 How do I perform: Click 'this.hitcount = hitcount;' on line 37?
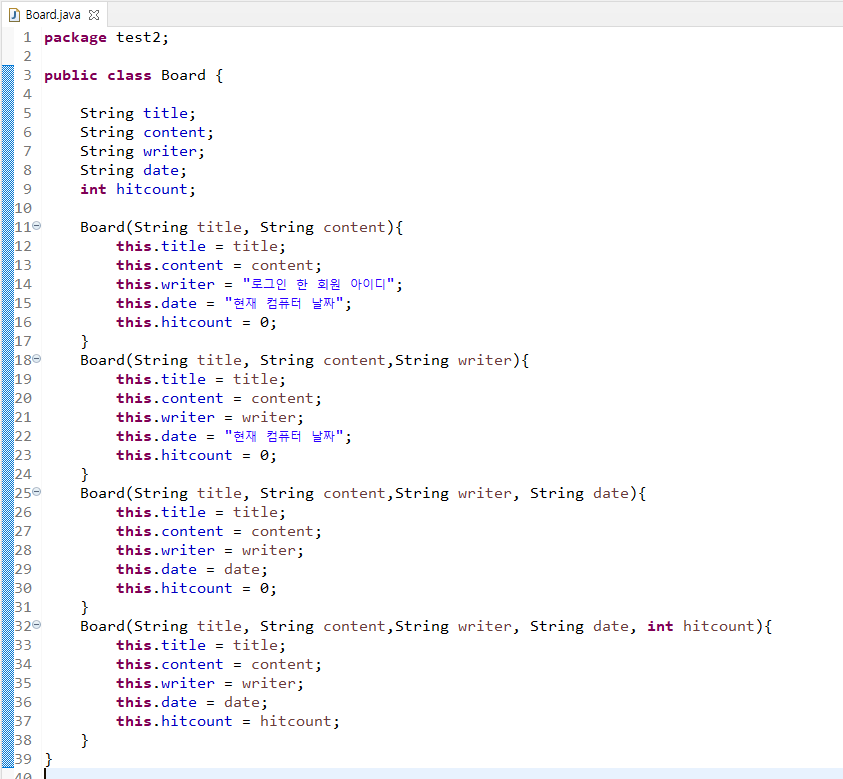pyautogui.click(x=228, y=721)
